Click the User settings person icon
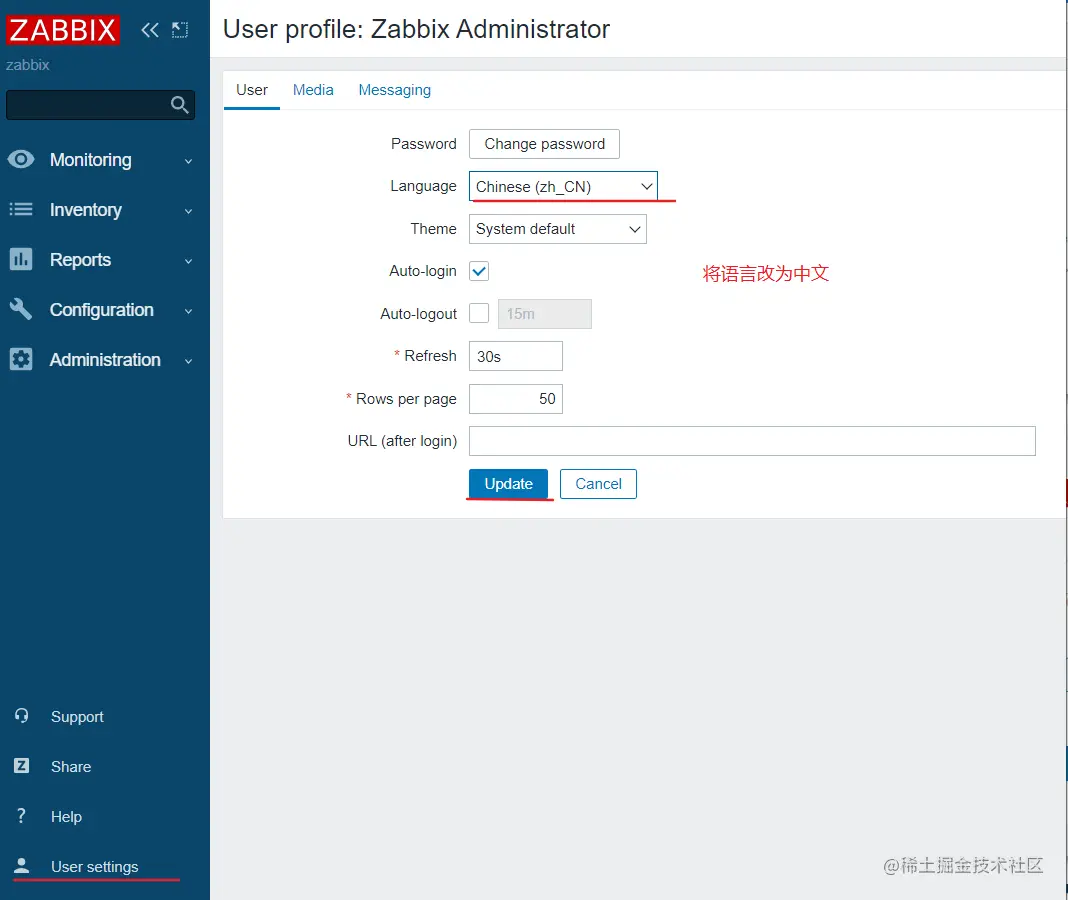Screen dimensions: 1068x900 click(22, 866)
